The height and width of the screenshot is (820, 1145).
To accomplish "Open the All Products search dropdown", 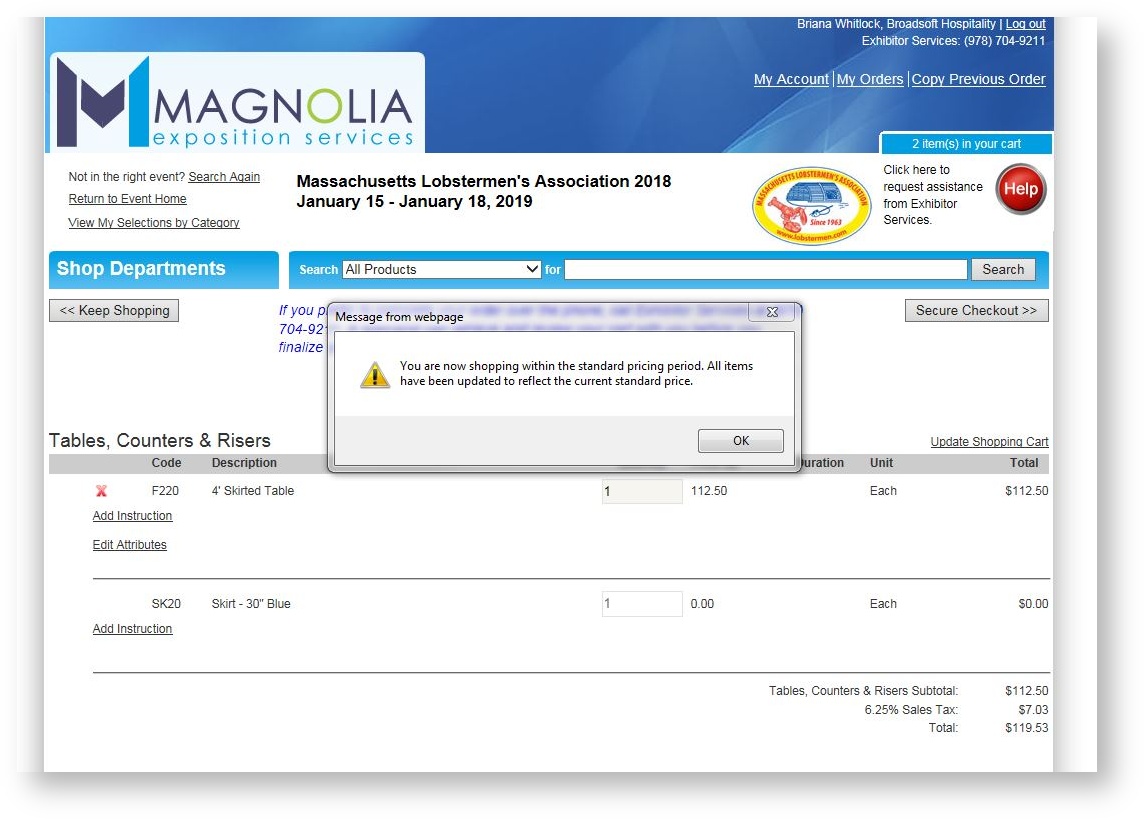I will [441, 269].
